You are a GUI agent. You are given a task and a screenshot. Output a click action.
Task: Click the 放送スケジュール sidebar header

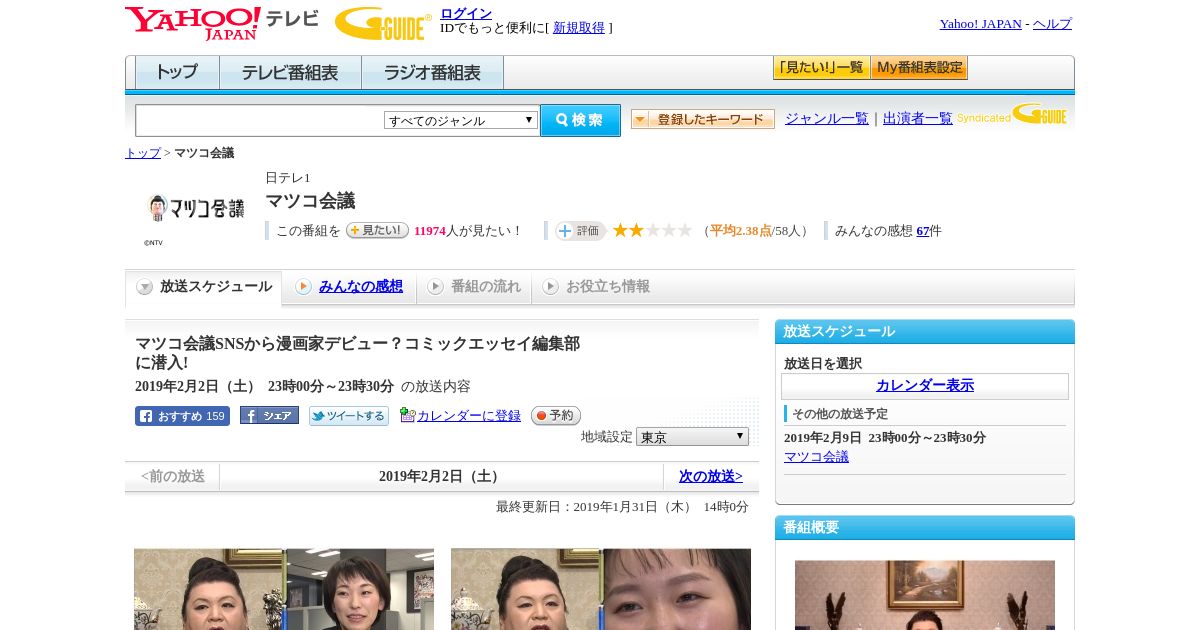pyautogui.click(x=925, y=332)
